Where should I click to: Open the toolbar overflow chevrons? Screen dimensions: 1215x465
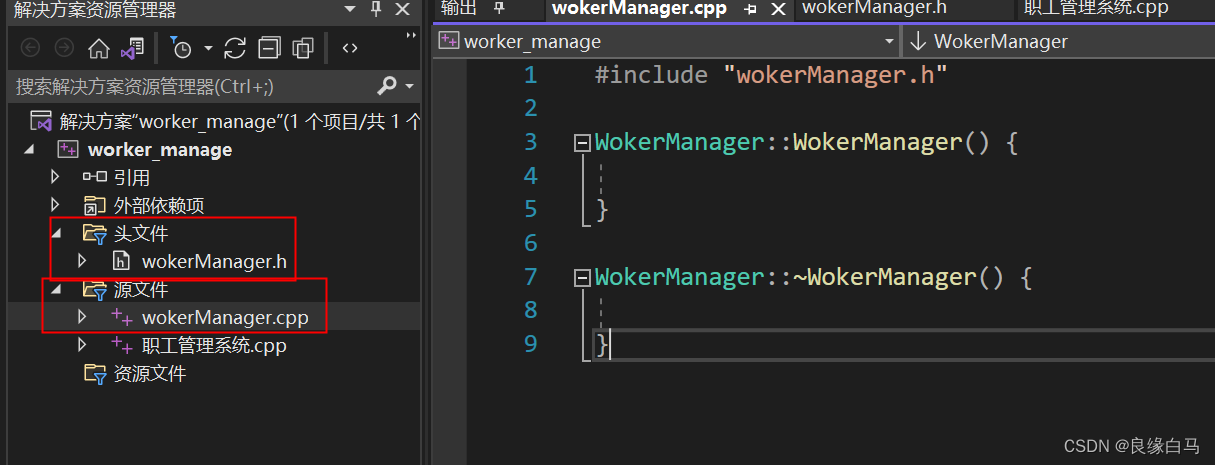[x=411, y=35]
